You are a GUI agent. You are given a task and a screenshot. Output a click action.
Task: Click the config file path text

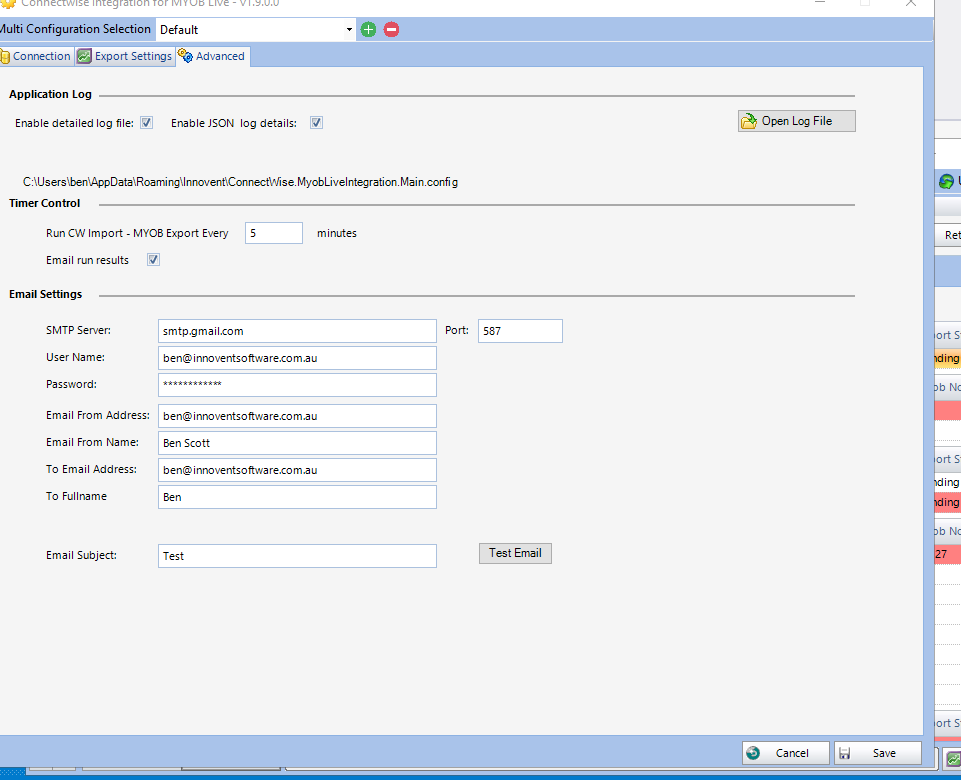click(240, 182)
